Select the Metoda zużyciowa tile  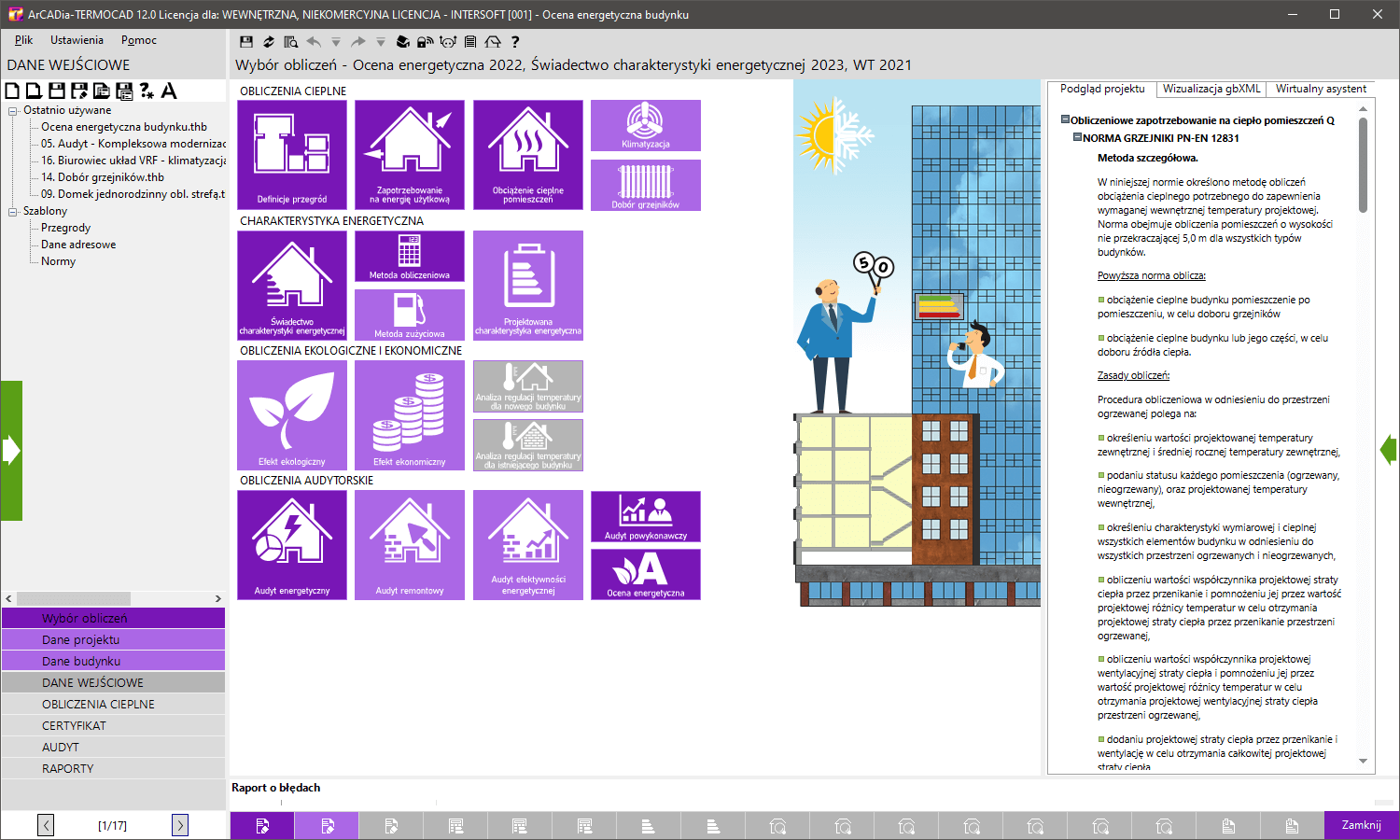tap(410, 315)
